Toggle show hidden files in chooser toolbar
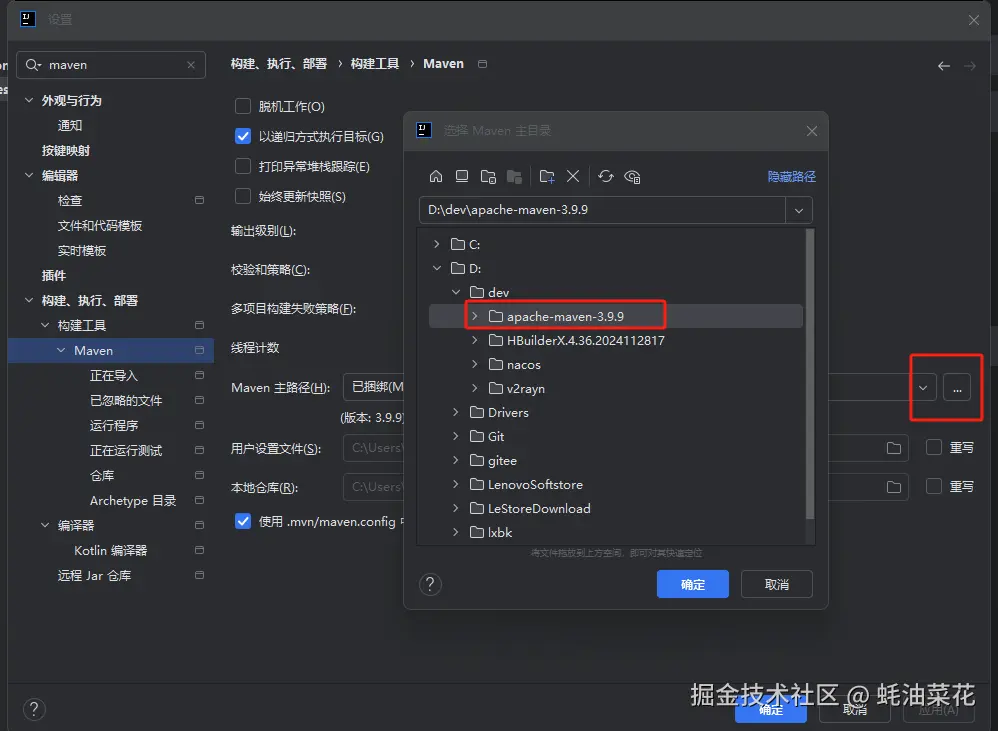Image resolution: width=998 pixels, height=731 pixels. tap(632, 176)
